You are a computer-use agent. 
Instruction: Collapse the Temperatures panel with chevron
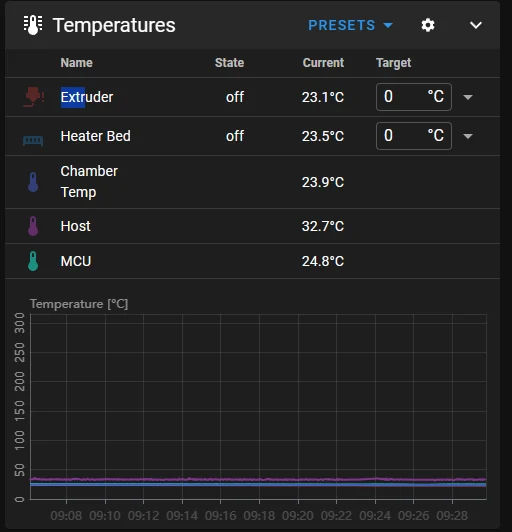476,25
